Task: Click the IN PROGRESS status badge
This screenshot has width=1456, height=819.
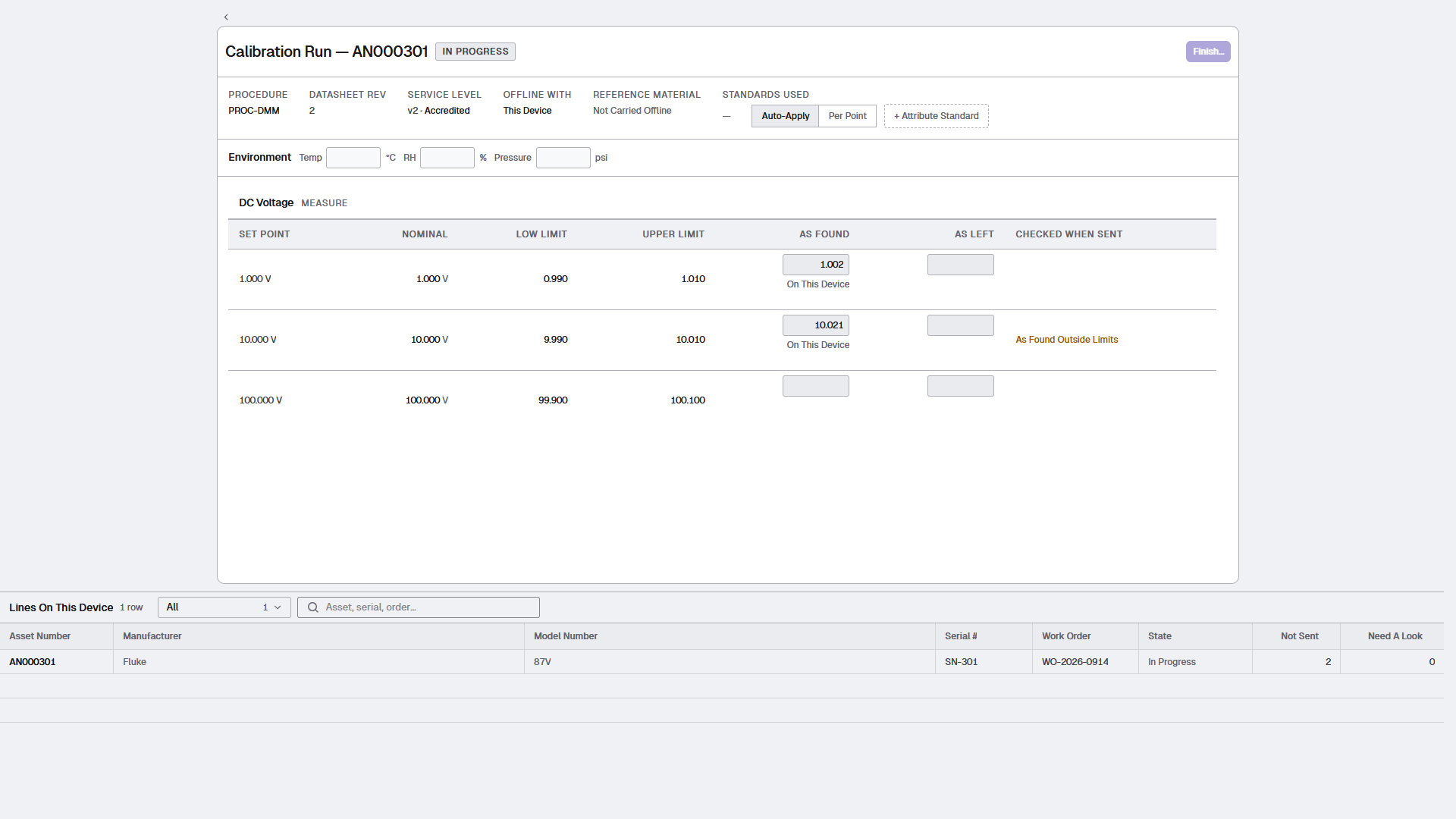Action: 475,52
